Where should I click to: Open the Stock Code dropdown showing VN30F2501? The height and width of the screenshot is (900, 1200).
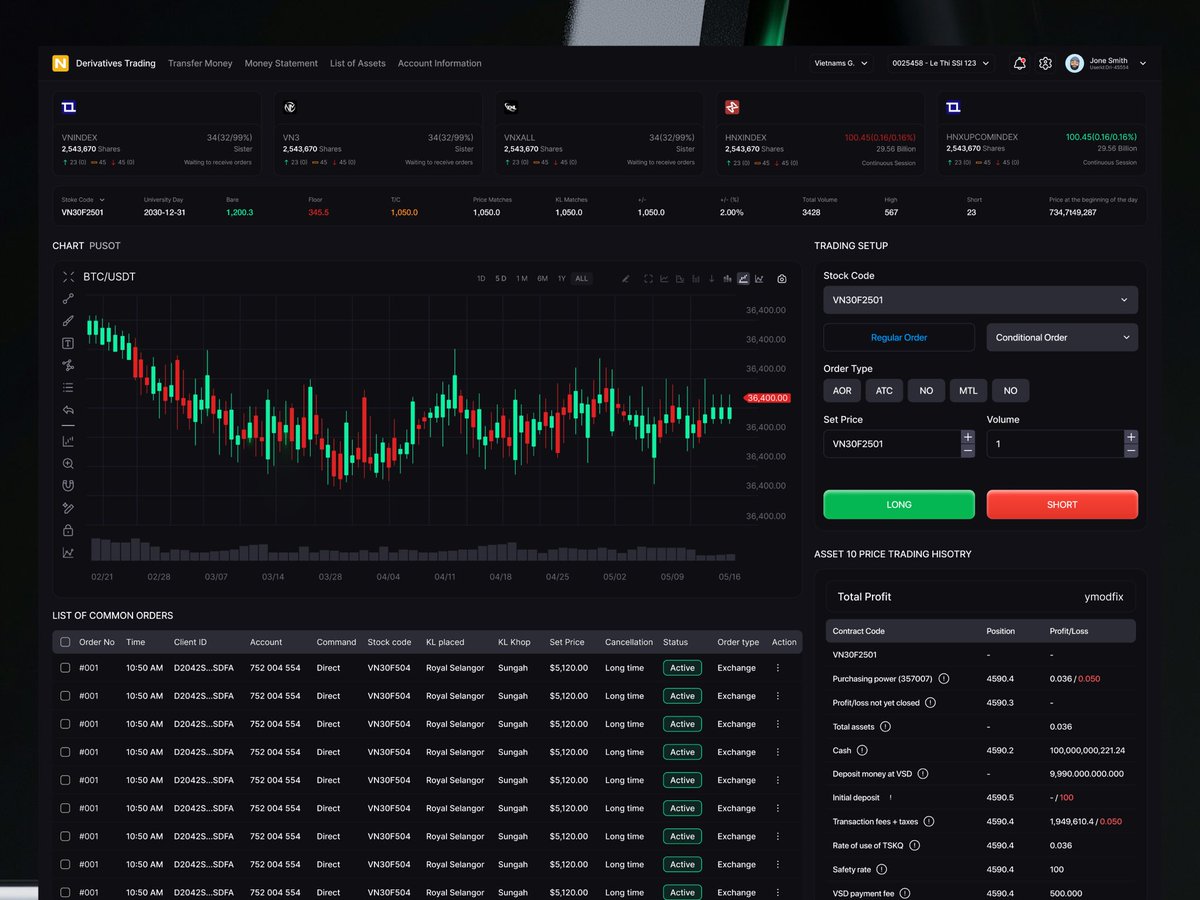(979, 299)
